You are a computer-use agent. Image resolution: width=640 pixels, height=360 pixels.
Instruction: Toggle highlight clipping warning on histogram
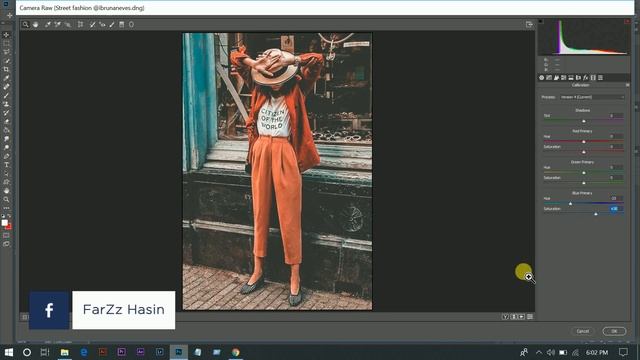pyautogui.click(x=627, y=21)
